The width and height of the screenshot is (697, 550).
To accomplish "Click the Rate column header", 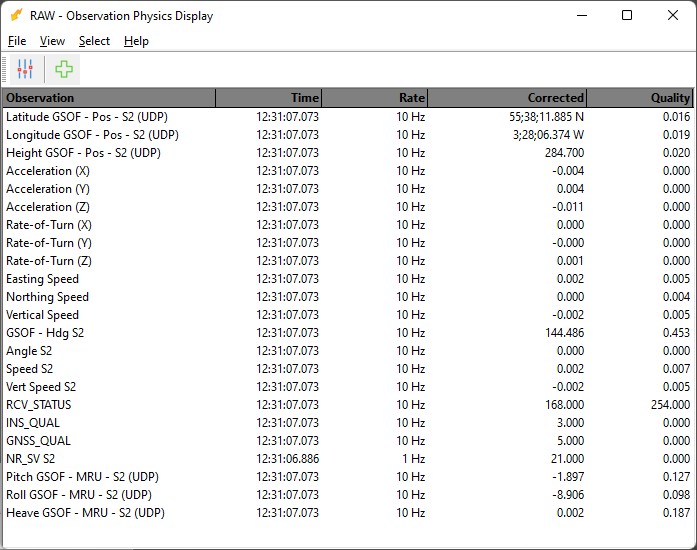I will point(375,98).
